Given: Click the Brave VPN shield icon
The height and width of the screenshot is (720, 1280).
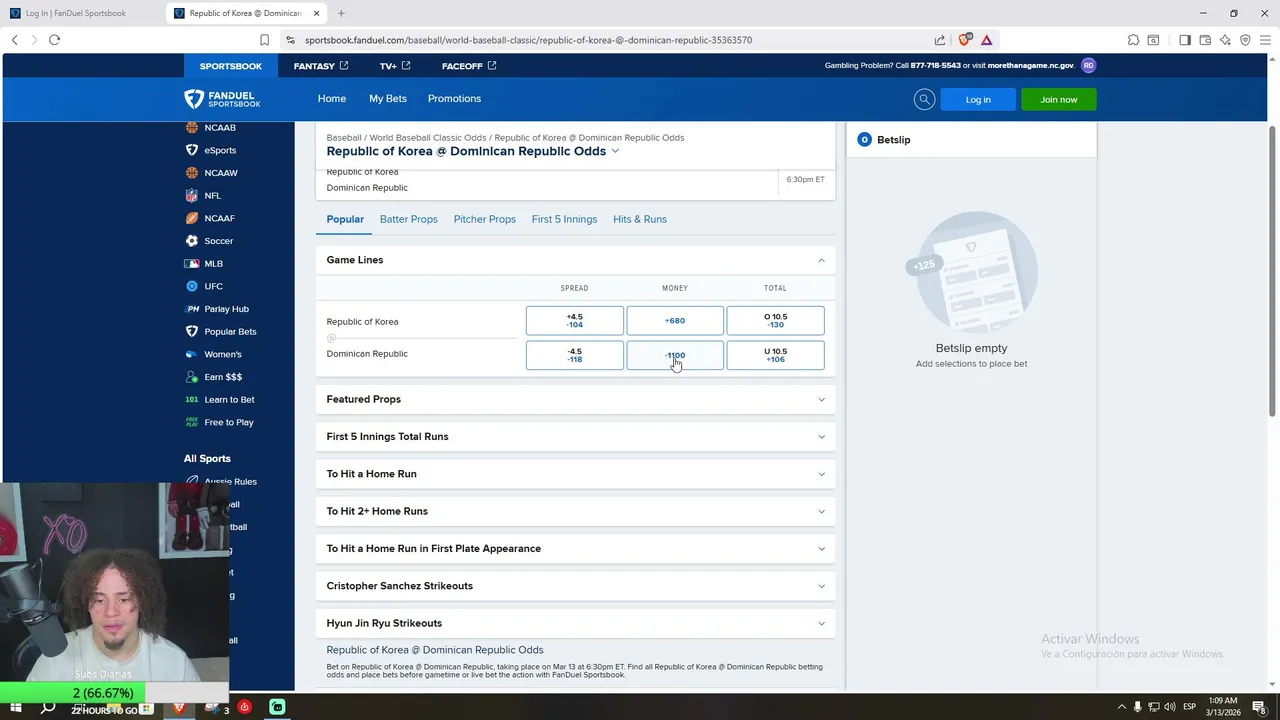Looking at the screenshot, I should tap(1245, 40).
